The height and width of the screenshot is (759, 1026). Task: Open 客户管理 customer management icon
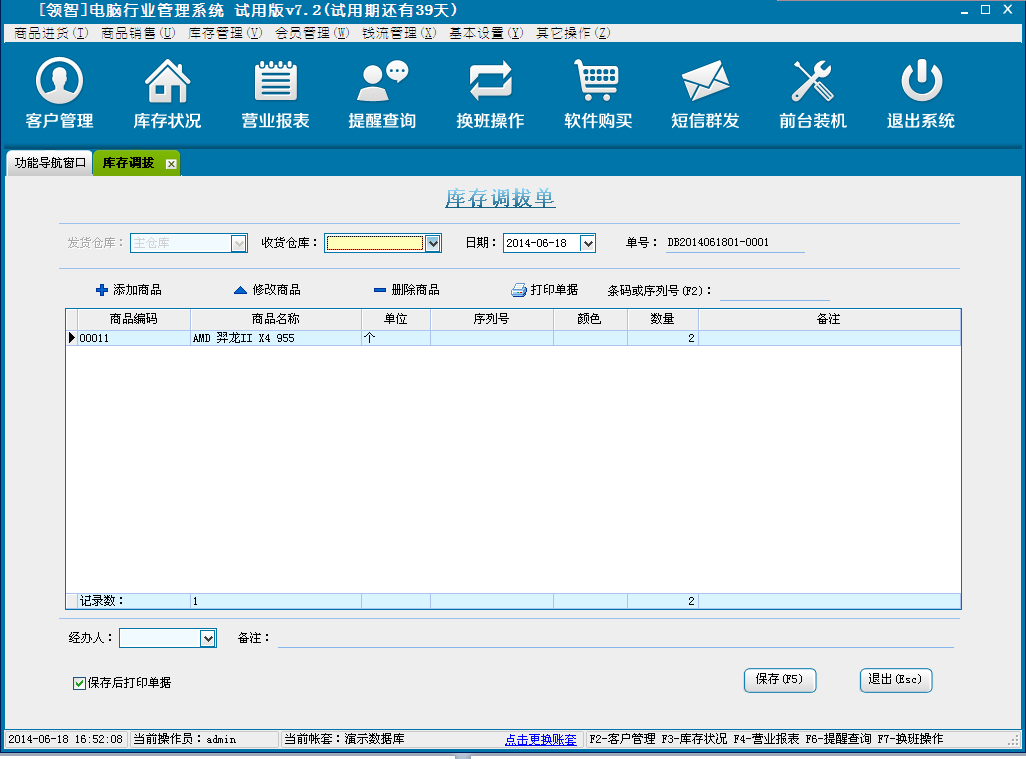59,82
